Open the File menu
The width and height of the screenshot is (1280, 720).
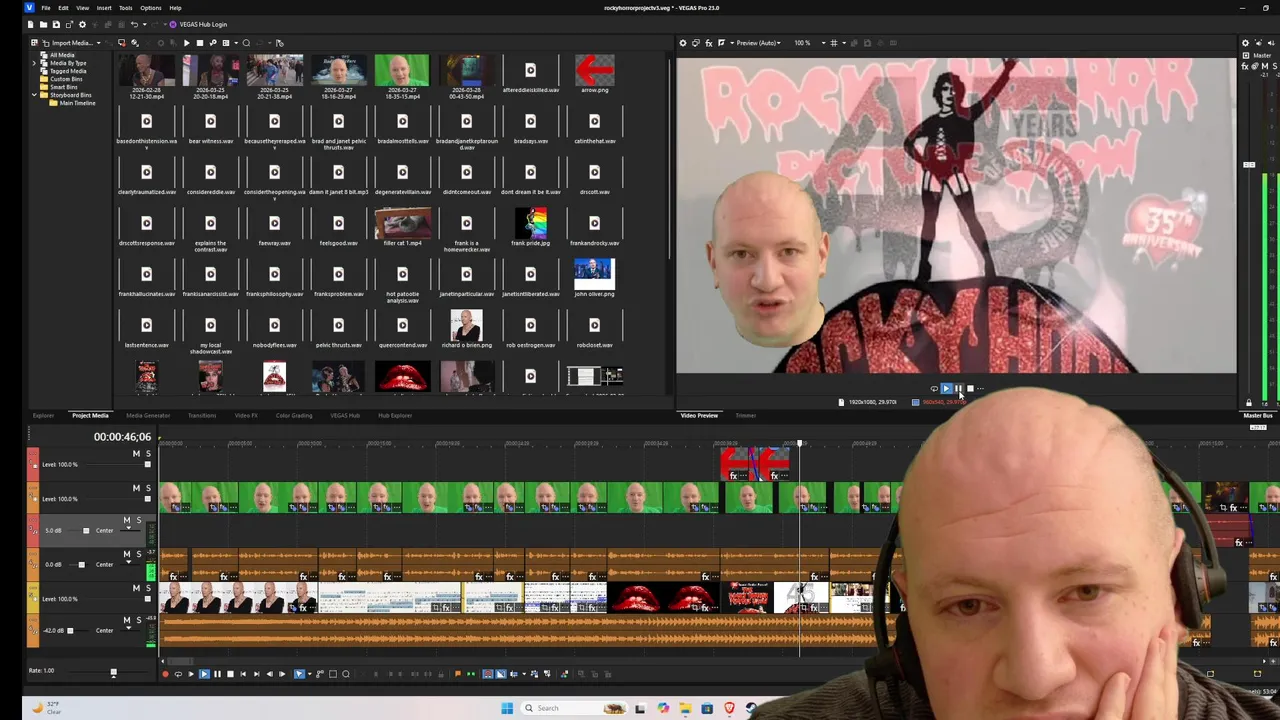pyautogui.click(x=46, y=8)
